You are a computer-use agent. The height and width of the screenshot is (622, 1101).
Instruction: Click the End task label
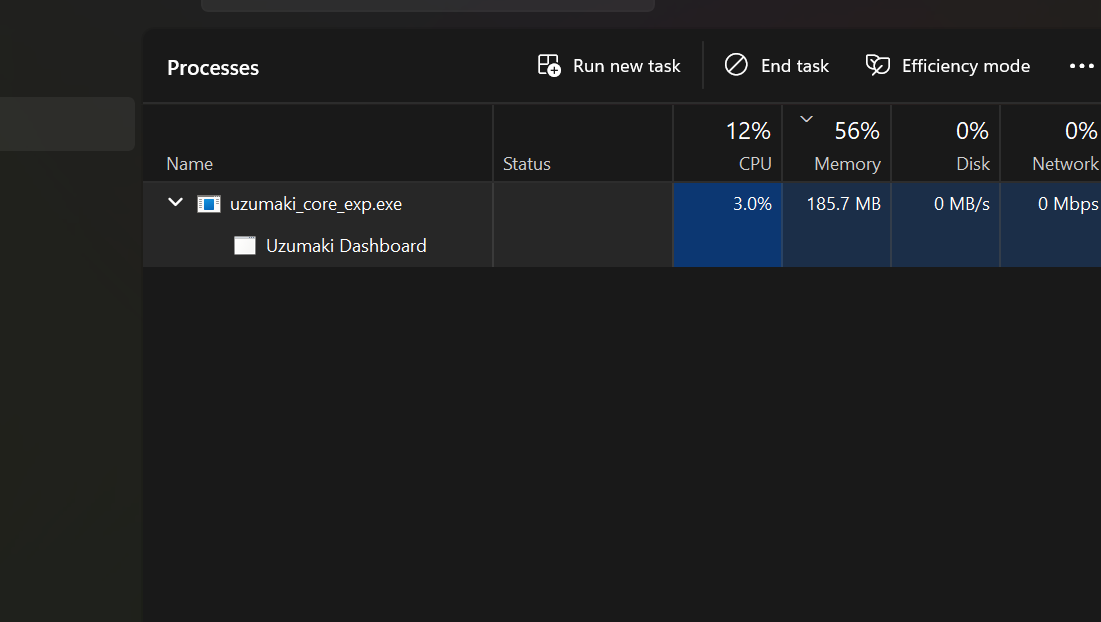coord(795,66)
